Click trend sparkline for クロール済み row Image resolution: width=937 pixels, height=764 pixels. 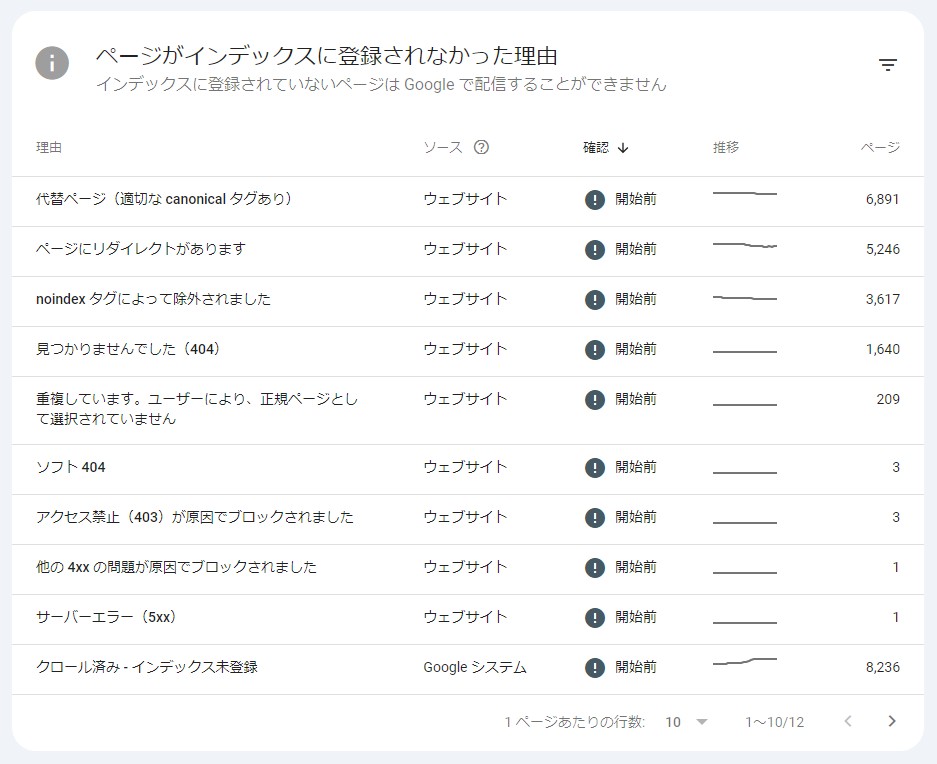coord(745,661)
